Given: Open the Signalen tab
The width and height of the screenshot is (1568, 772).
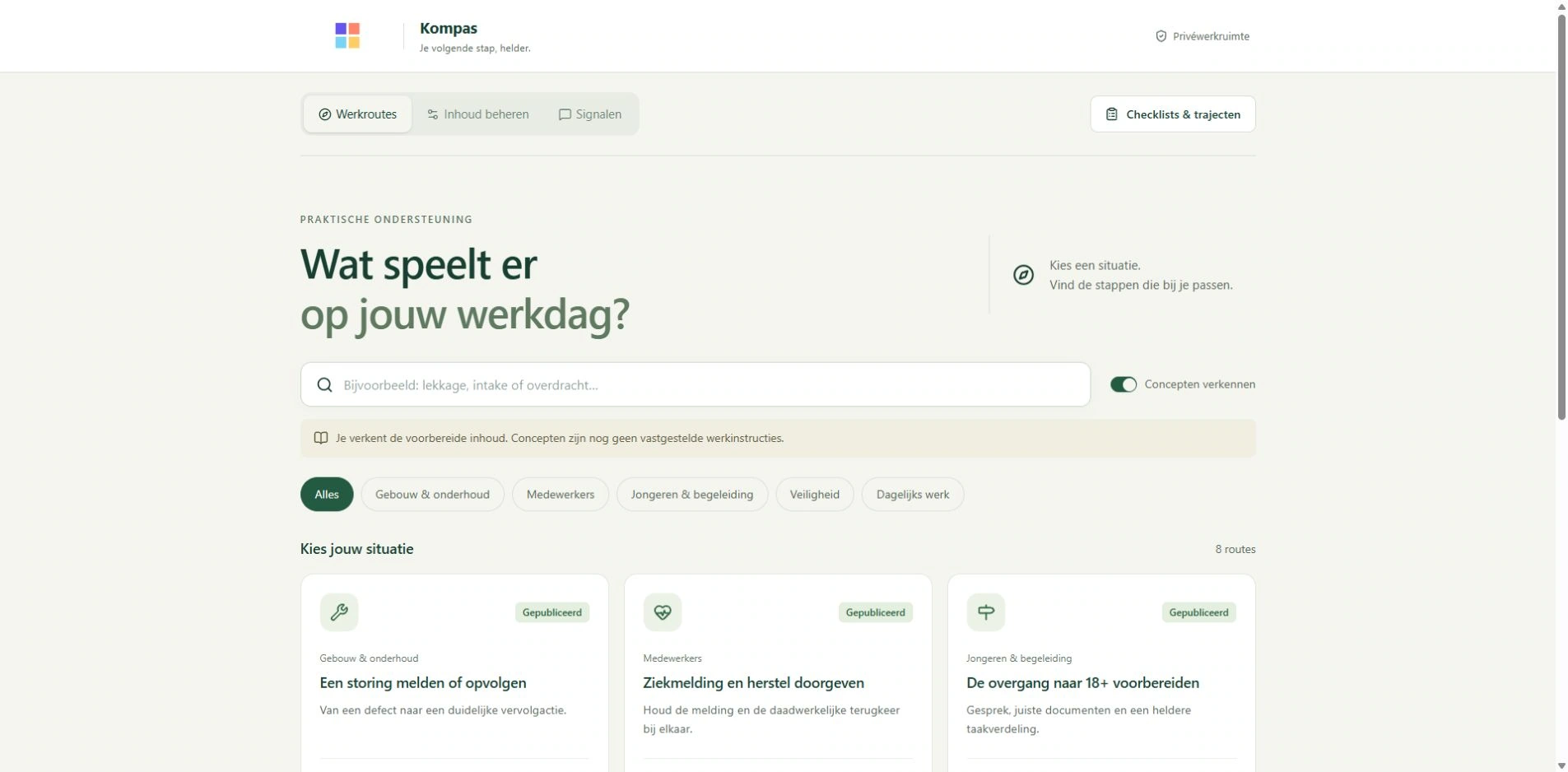Looking at the screenshot, I should pyautogui.click(x=590, y=114).
